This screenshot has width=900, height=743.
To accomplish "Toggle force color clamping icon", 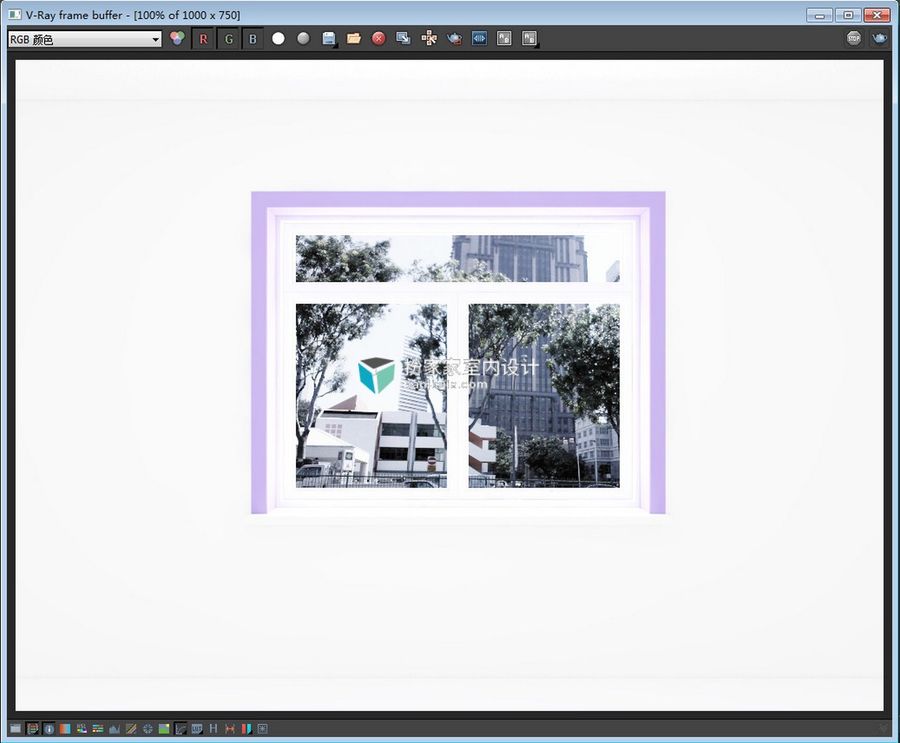I will (33, 729).
